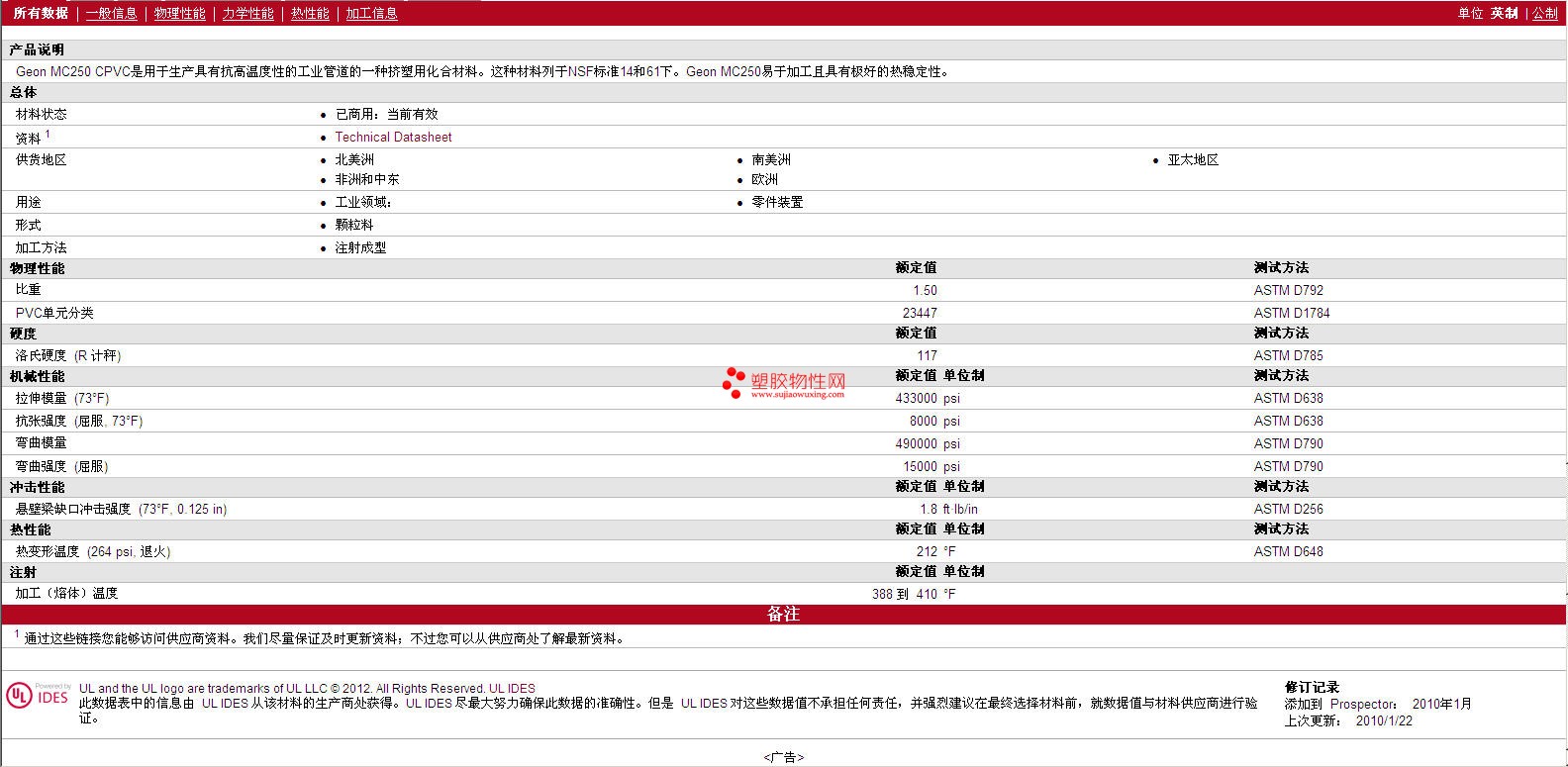Switch to the 一般信息 tab

[x=111, y=13]
